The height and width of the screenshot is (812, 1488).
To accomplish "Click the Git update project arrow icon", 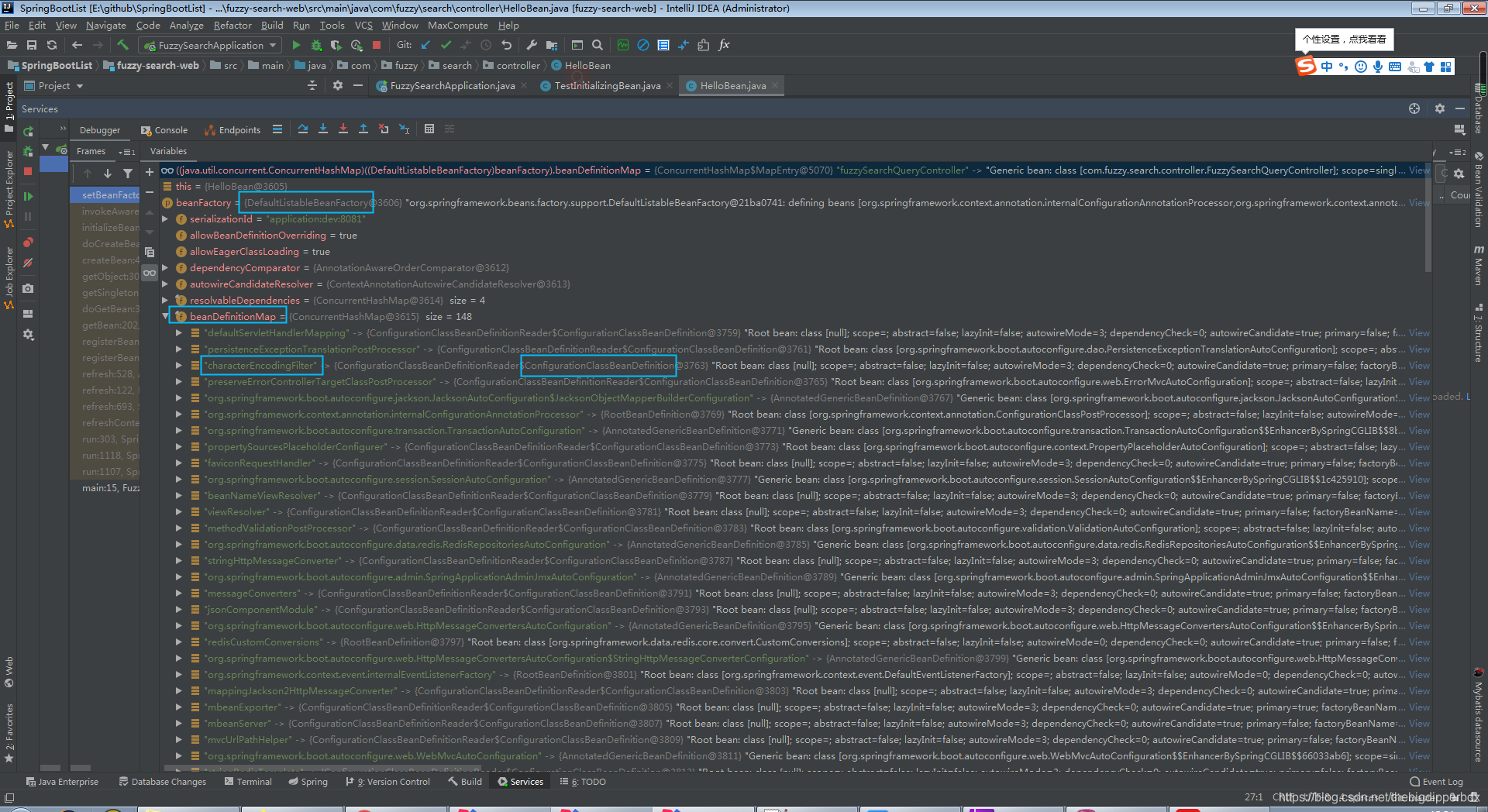I will (425, 45).
